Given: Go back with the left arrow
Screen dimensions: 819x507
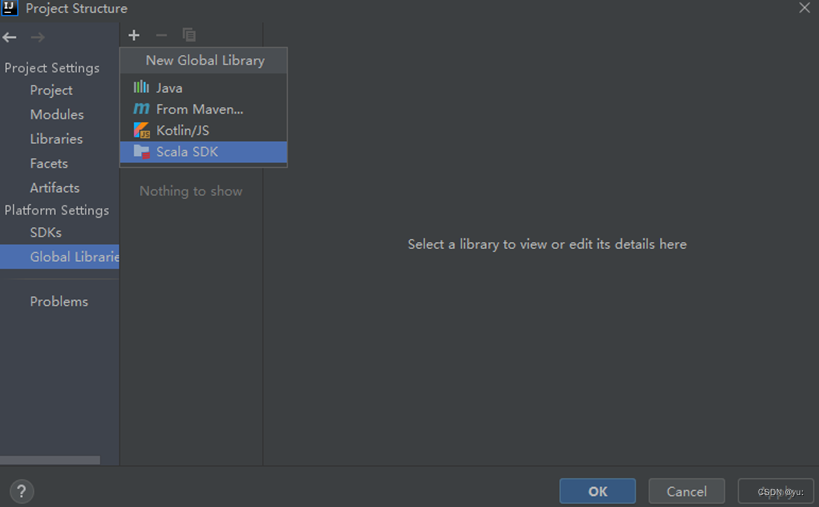Looking at the screenshot, I should pyautogui.click(x=9, y=37).
